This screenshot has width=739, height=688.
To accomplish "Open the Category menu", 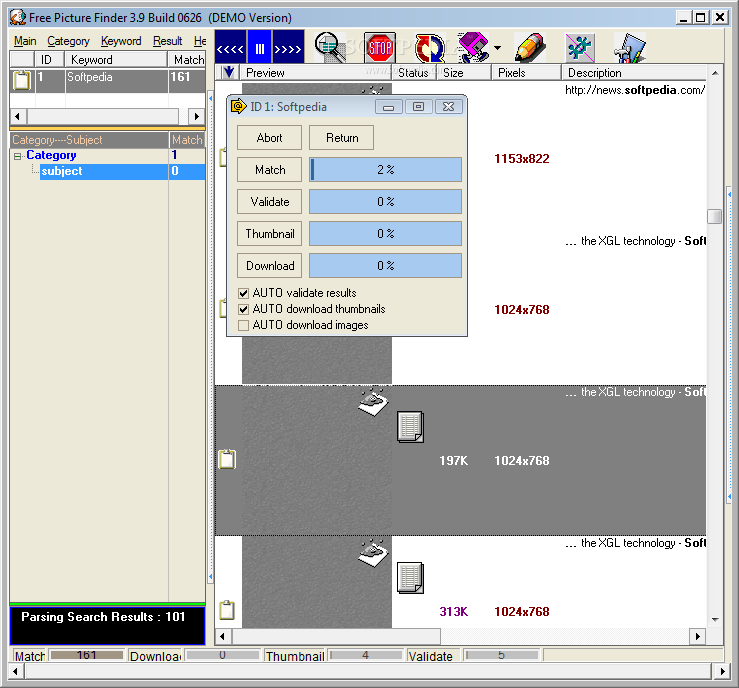I will coord(68,41).
